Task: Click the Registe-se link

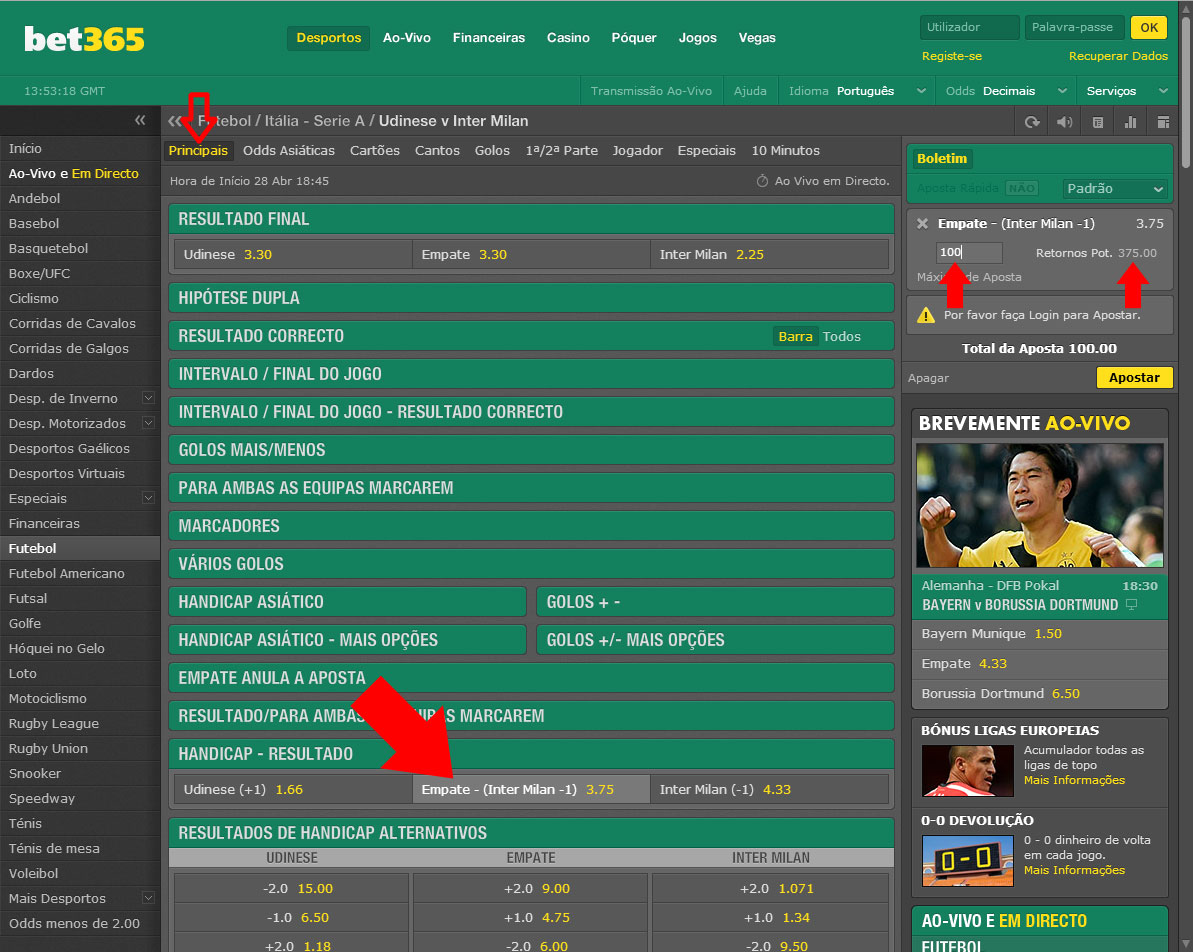Action: tap(951, 56)
